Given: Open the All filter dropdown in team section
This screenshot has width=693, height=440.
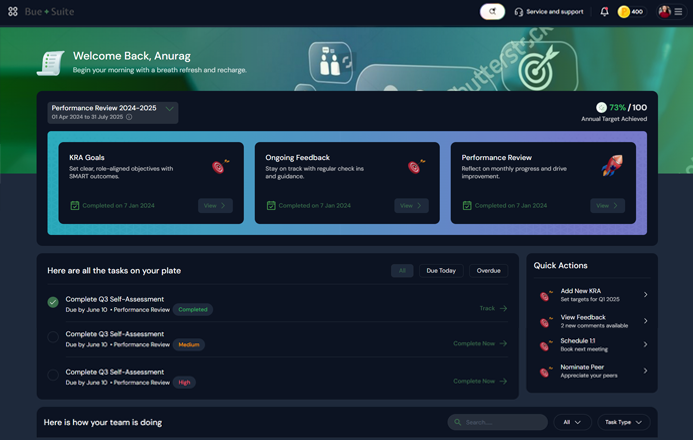Looking at the screenshot, I should (573, 422).
